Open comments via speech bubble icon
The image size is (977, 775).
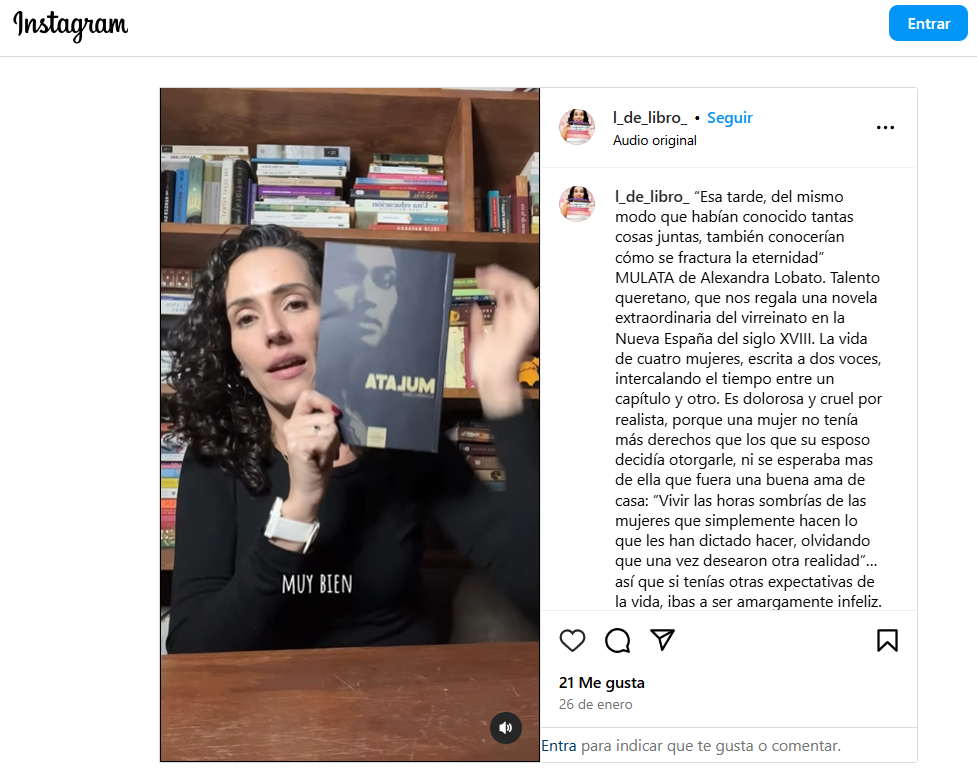click(x=617, y=640)
